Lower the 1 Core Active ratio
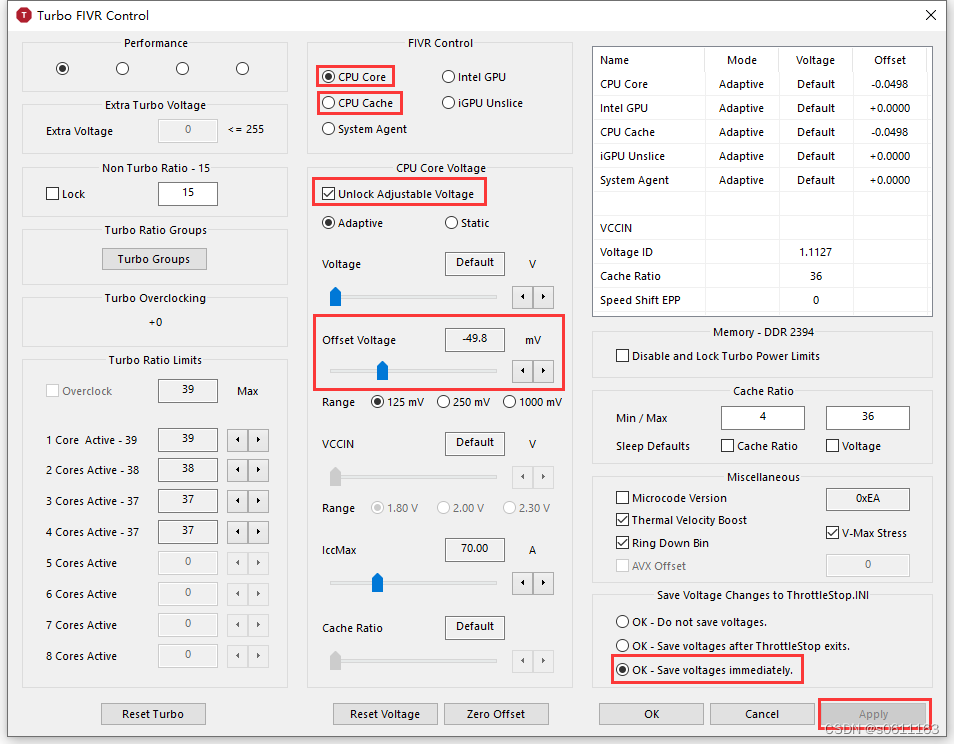Screen dimensions: 954x744 238,440
